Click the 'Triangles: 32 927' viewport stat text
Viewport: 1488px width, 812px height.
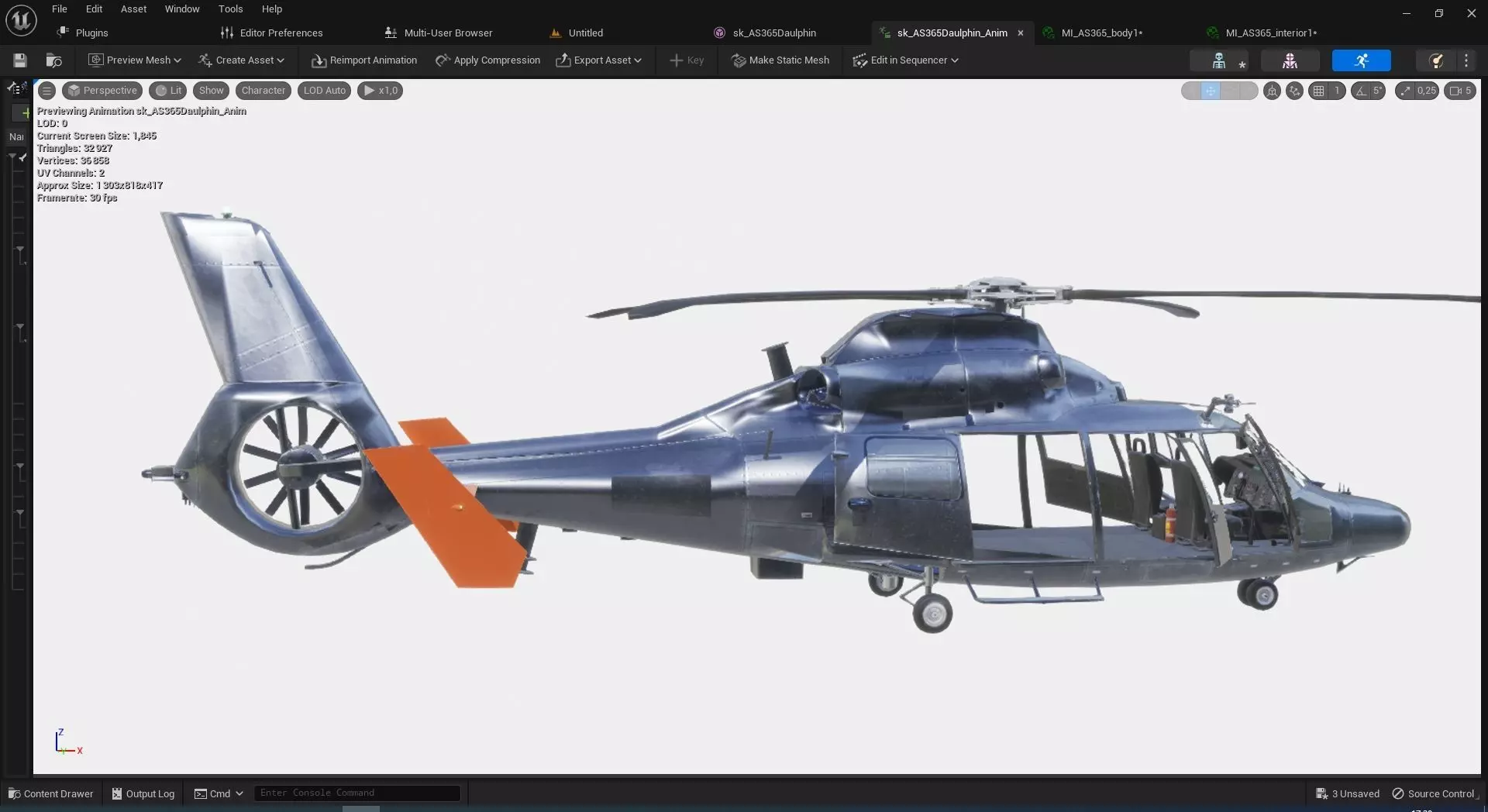click(74, 148)
